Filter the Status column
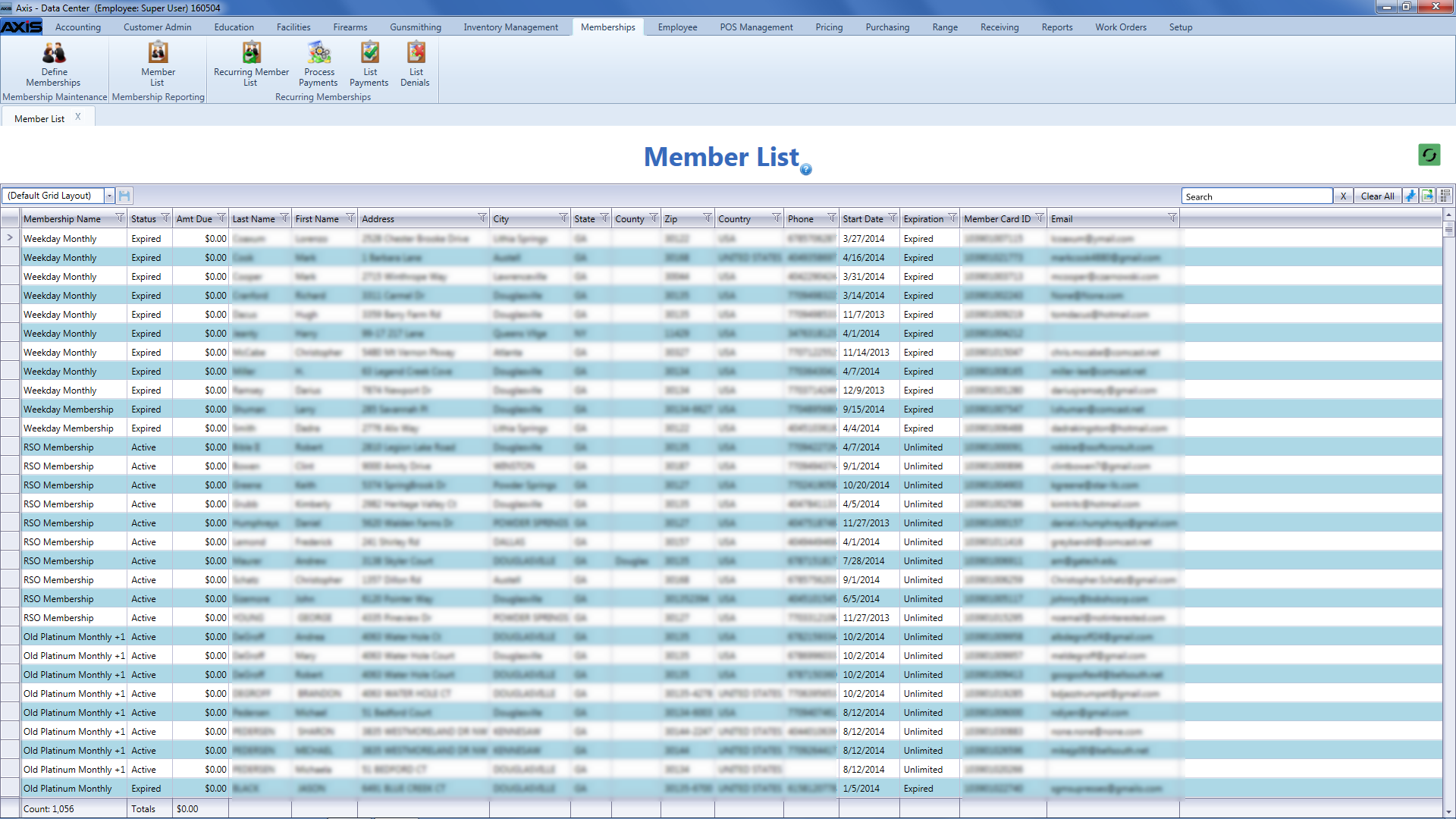This screenshot has width=1456, height=819. coord(165,218)
